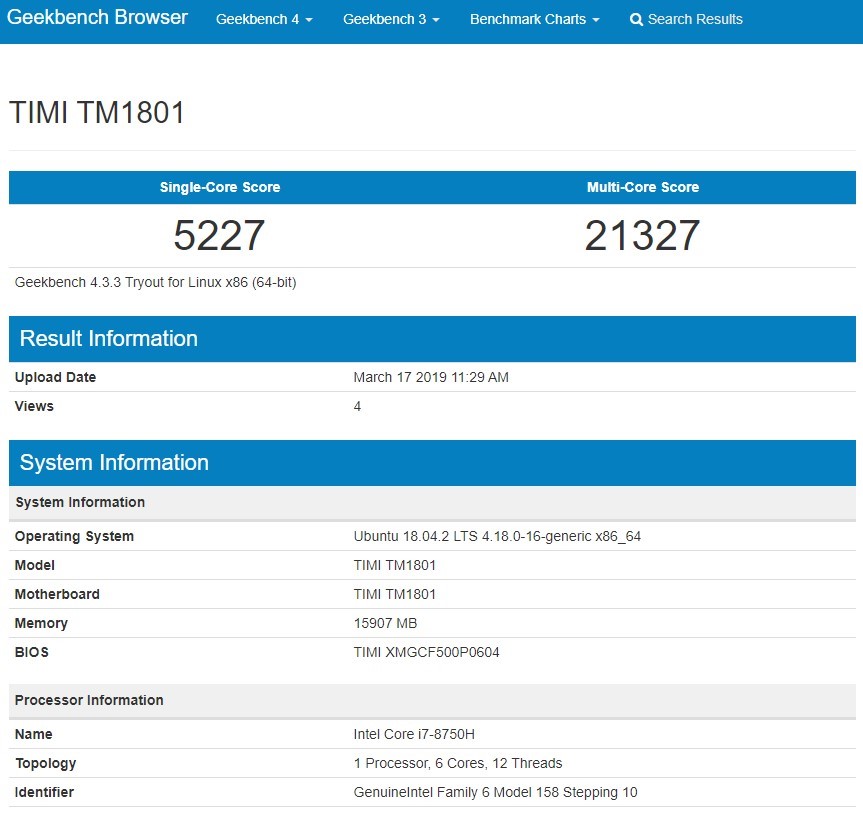Select the single-core score value 5227

[x=219, y=236]
